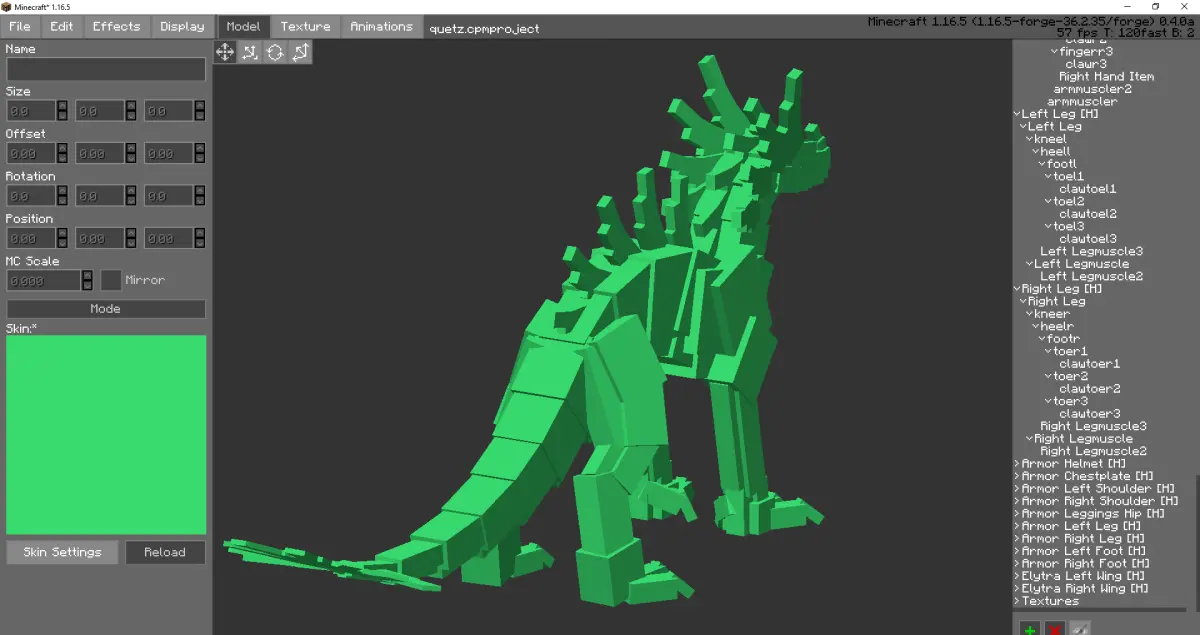Viewport: 1200px width, 635px height.
Task: Select the 'heelr' tree item
Action: point(1057,326)
